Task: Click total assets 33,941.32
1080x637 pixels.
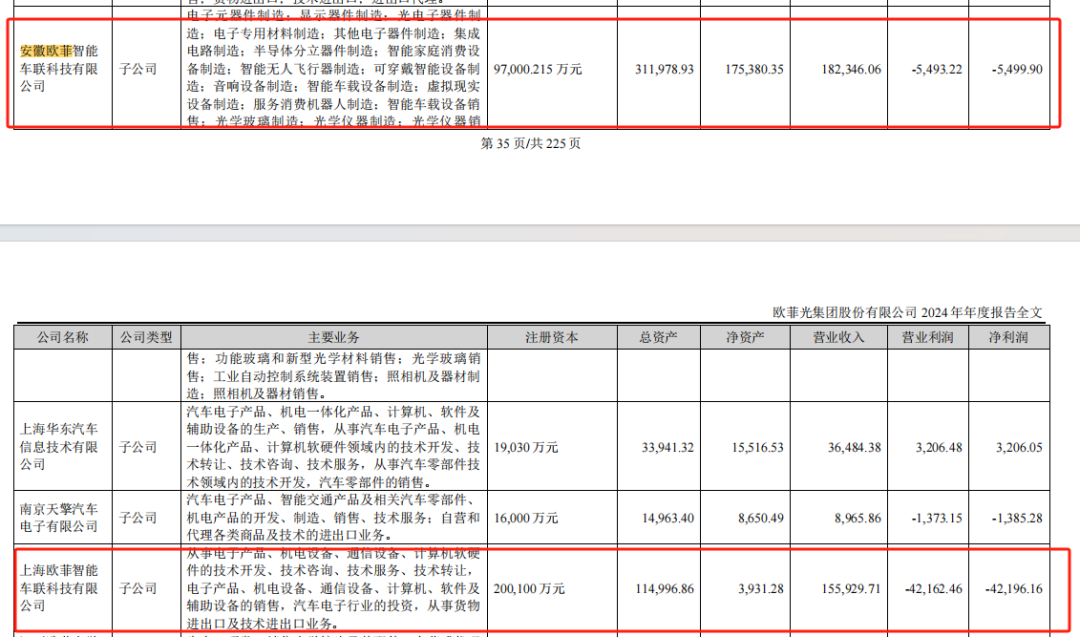Action: (667, 447)
